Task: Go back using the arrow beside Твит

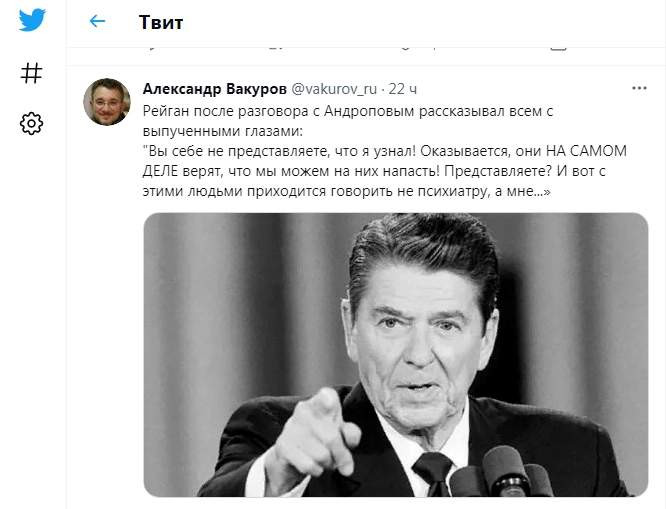Action: tap(97, 21)
